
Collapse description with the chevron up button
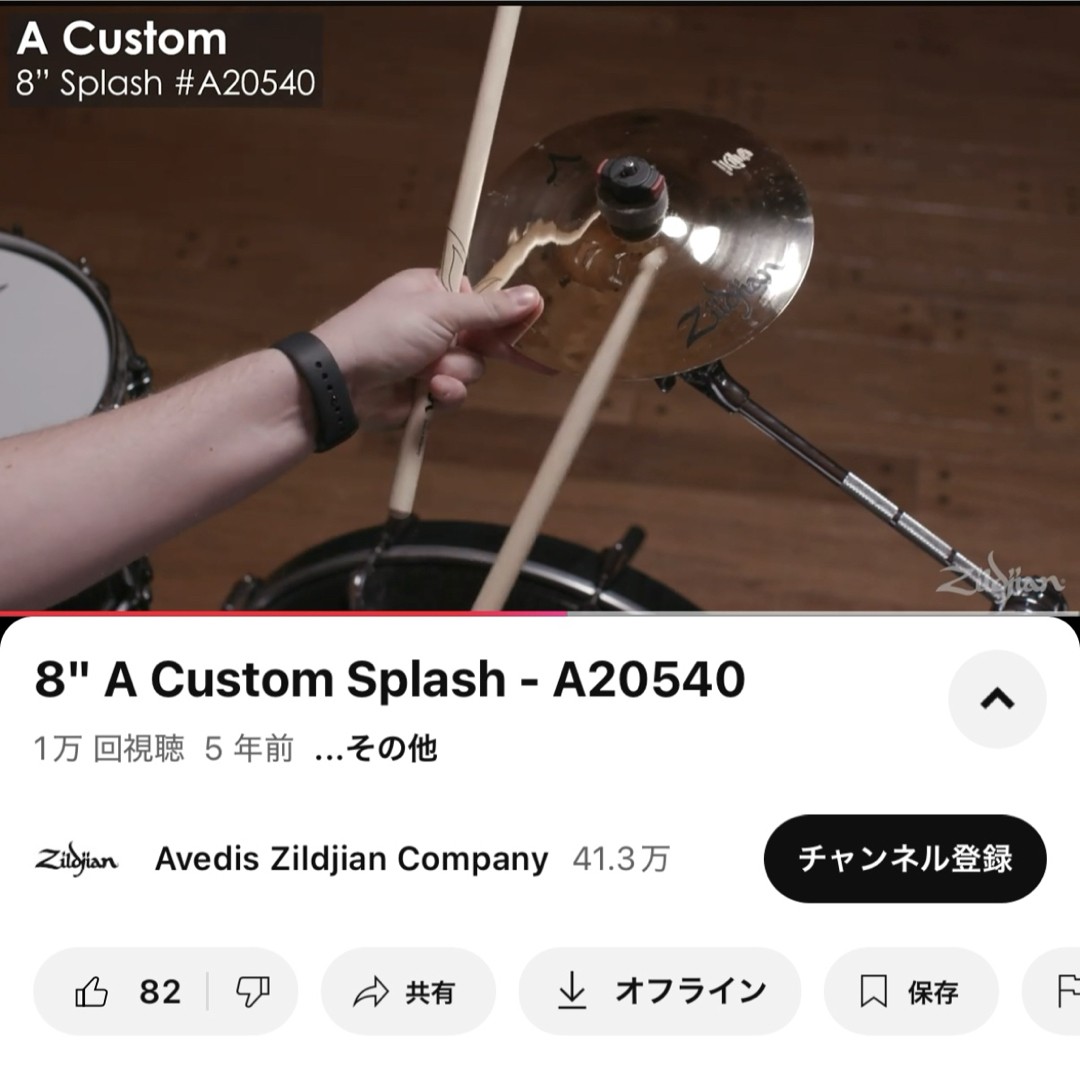coord(997,699)
